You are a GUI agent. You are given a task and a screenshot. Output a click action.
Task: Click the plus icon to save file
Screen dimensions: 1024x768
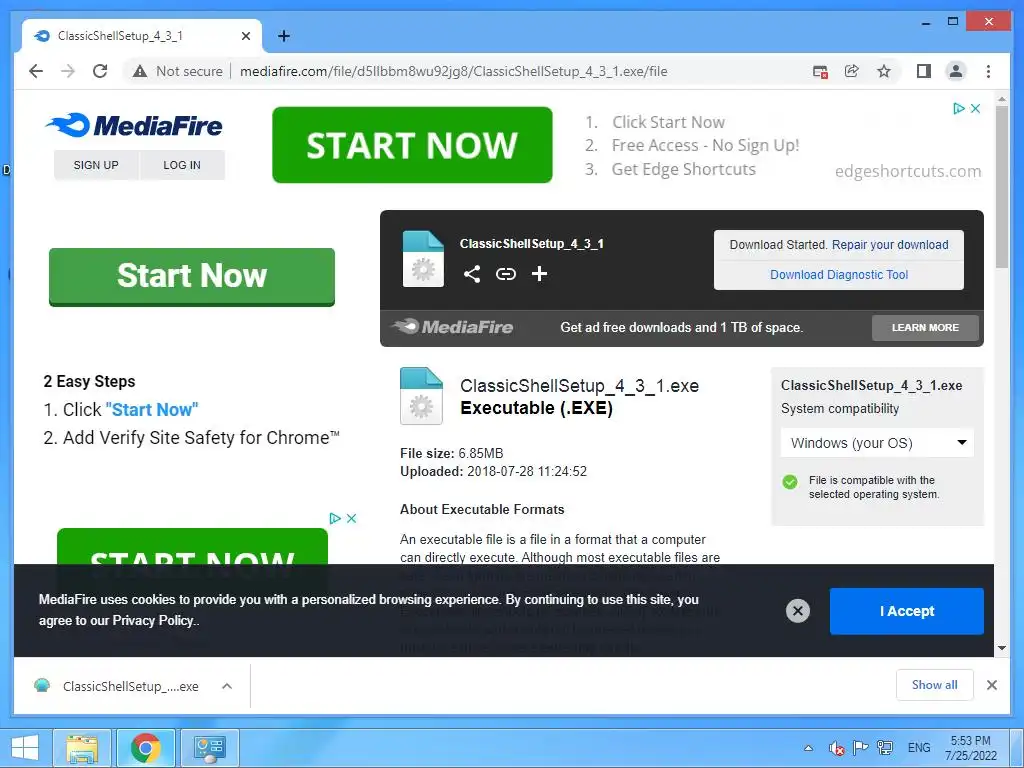point(539,274)
